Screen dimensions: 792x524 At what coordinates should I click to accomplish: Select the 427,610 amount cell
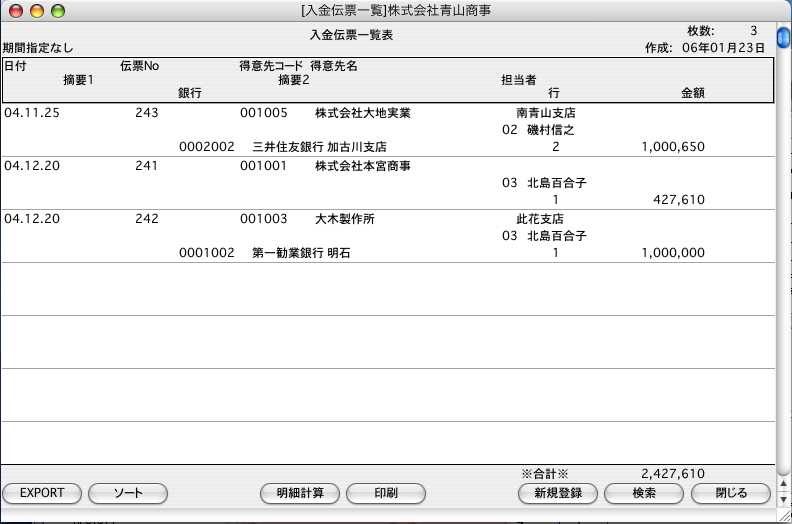point(672,200)
